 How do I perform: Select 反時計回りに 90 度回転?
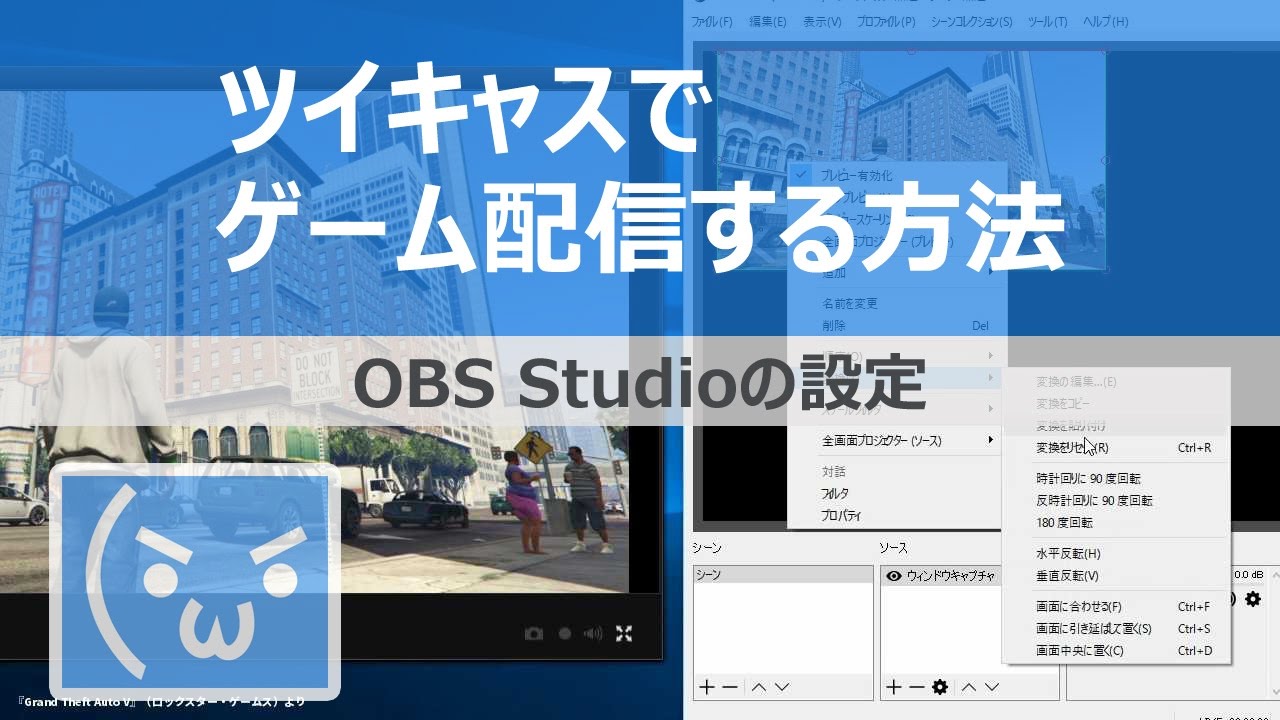[x=1117, y=500]
